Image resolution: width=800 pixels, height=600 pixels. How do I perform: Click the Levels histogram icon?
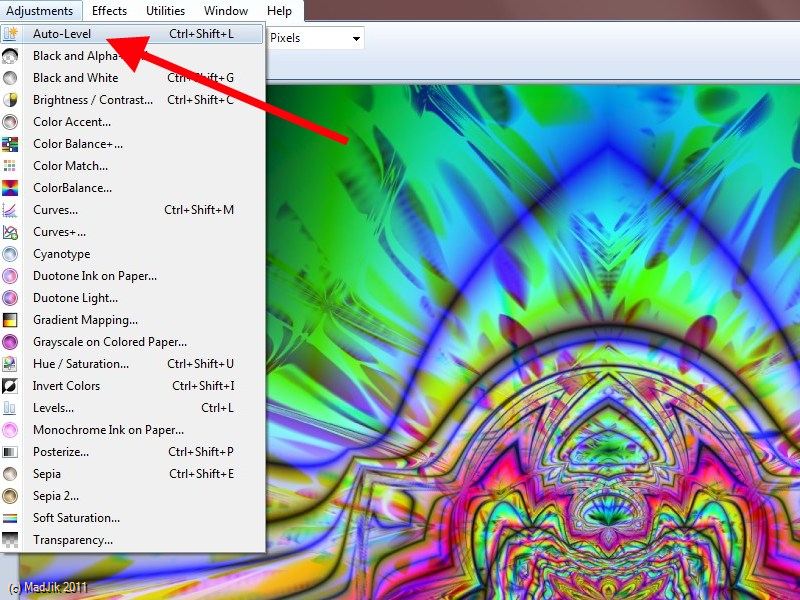pyautogui.click(x=10, y=408)
